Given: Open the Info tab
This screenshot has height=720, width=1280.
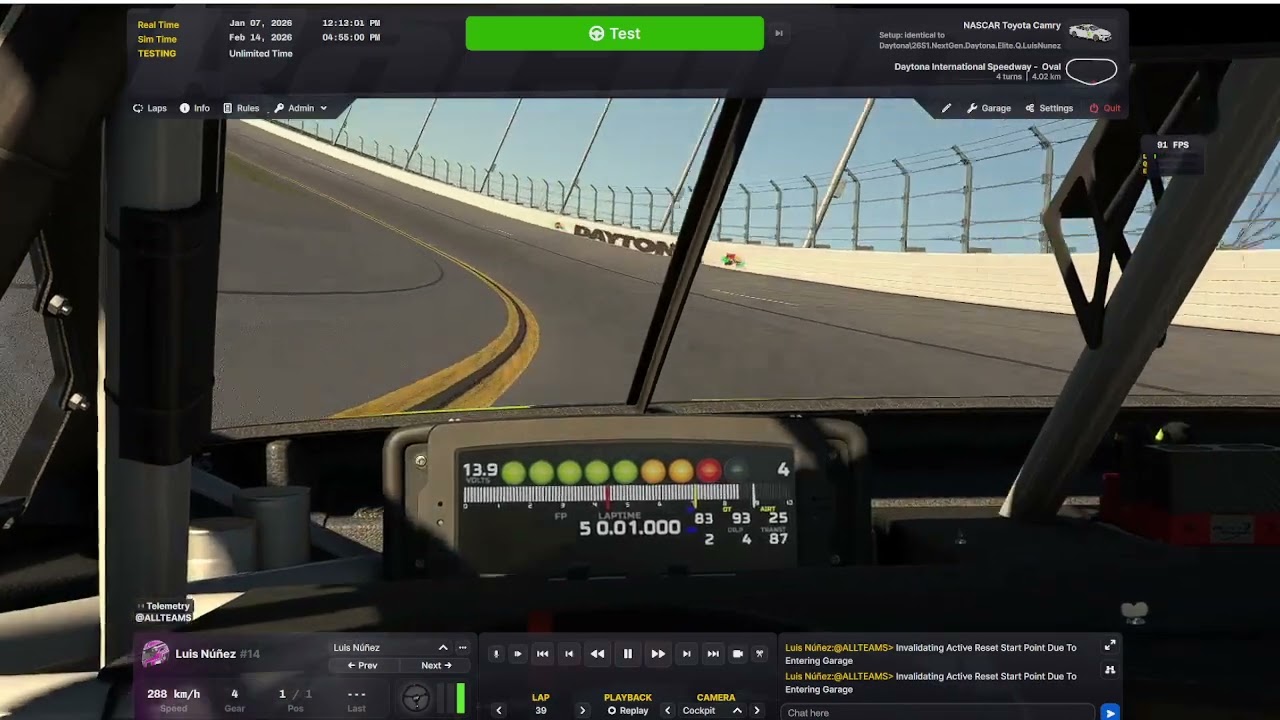Looking at the screenshot, I should (x=195, y=108).
